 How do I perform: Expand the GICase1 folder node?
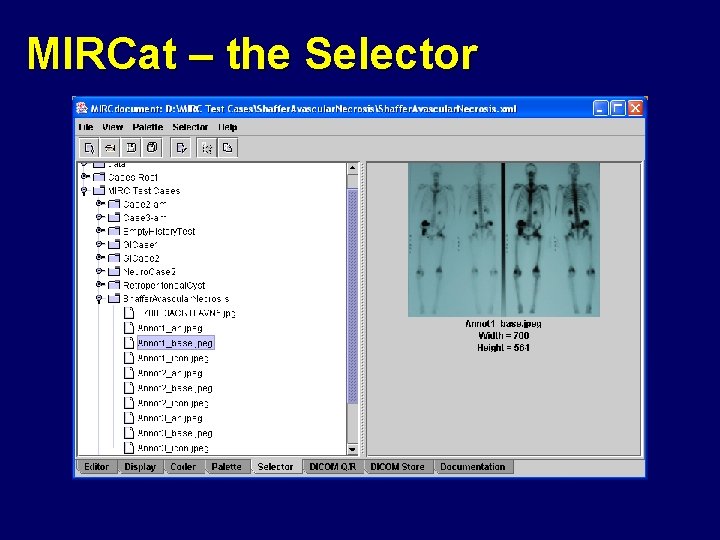(100, 244)
